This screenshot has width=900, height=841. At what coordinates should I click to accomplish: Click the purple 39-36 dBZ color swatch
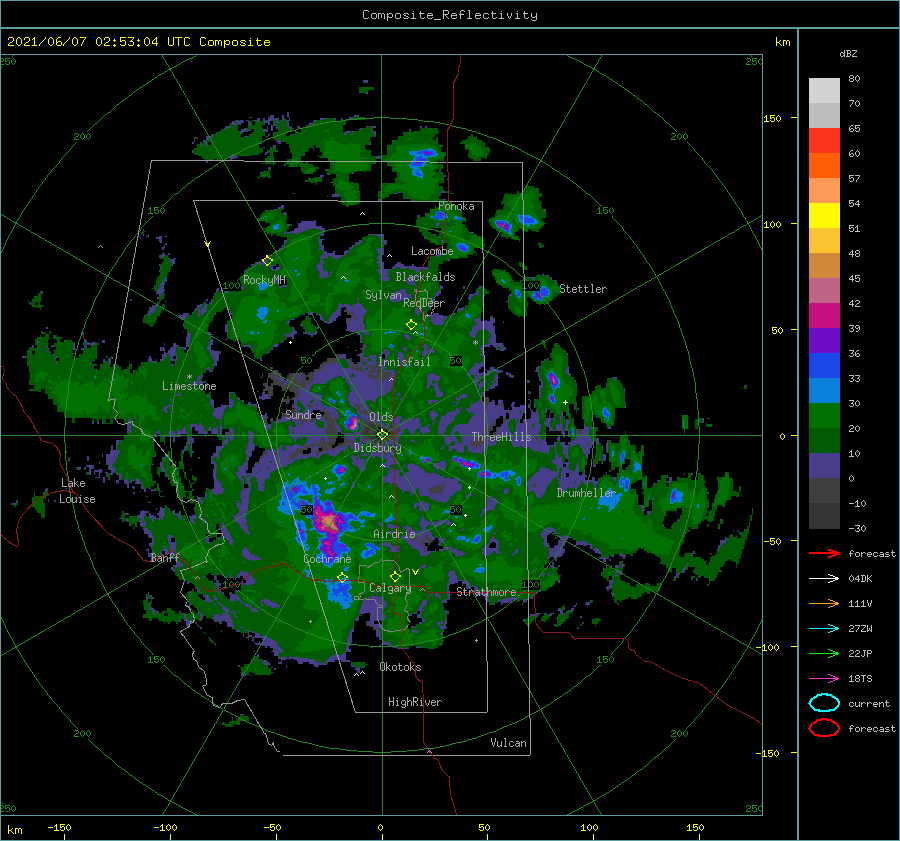pyautogui.click(x=824, y=341)
